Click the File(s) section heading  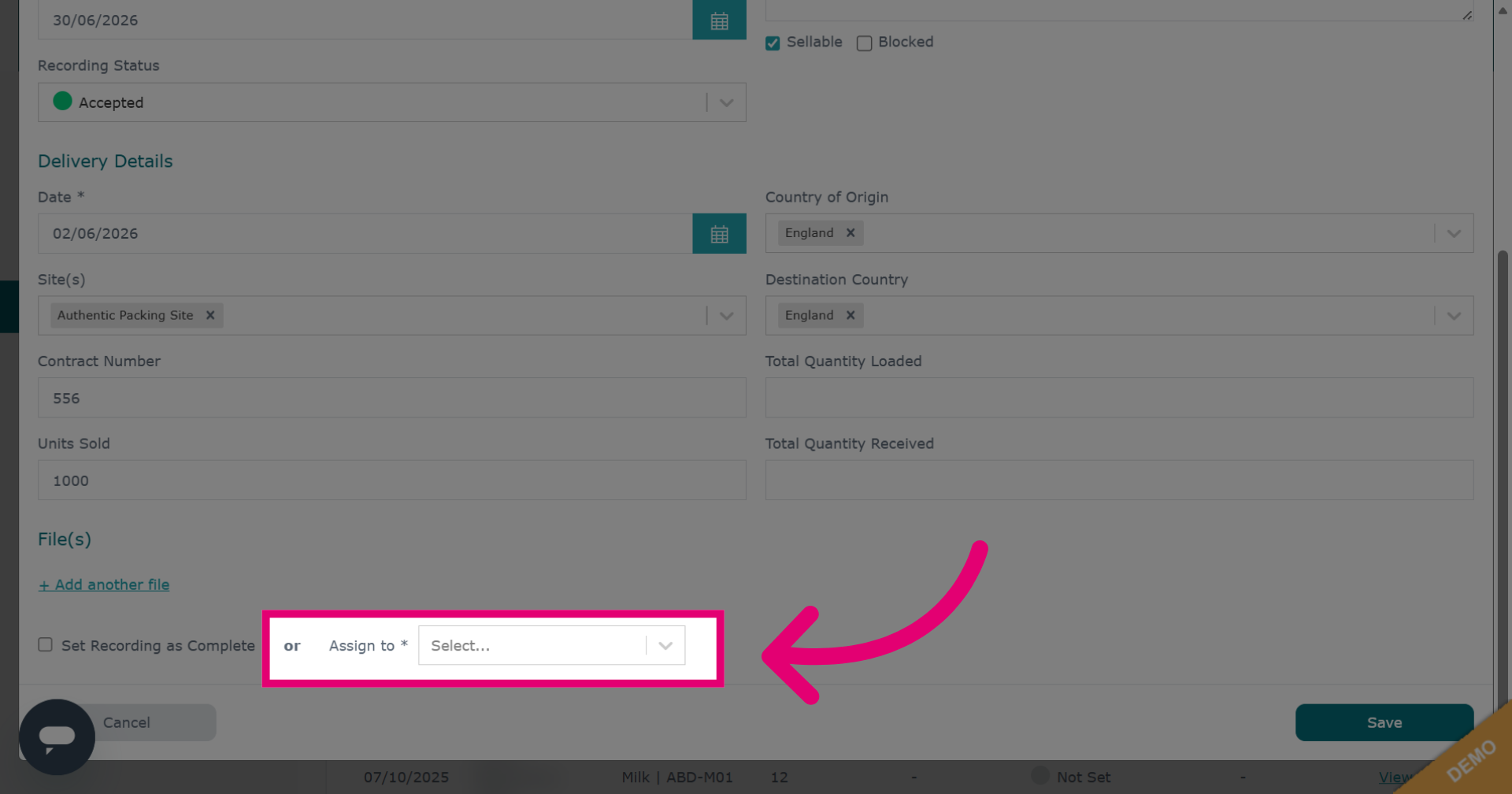click(x=65, y=540)
